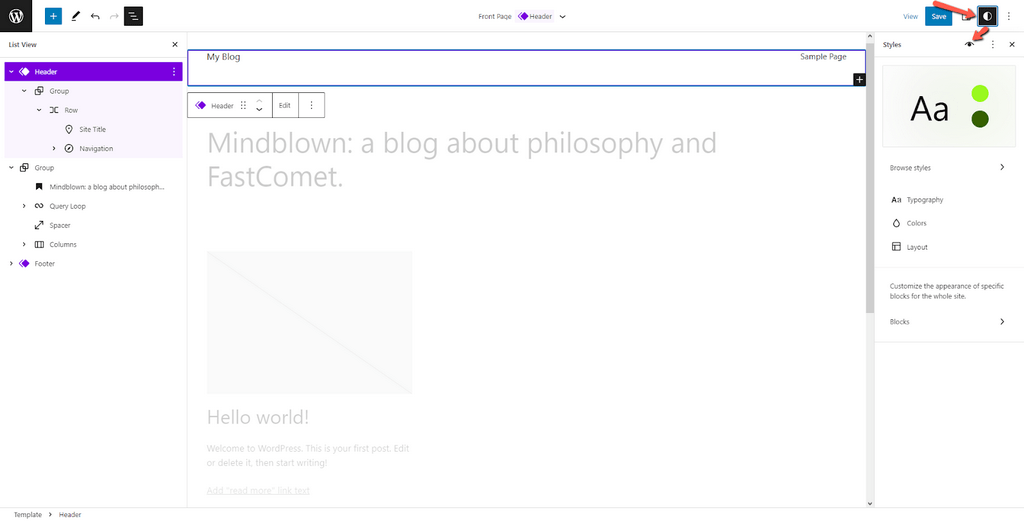1024x521 pixels.
Task: Toggle the Styles half-circle icon
Action: pyautogui.click(x=987, y=16)
